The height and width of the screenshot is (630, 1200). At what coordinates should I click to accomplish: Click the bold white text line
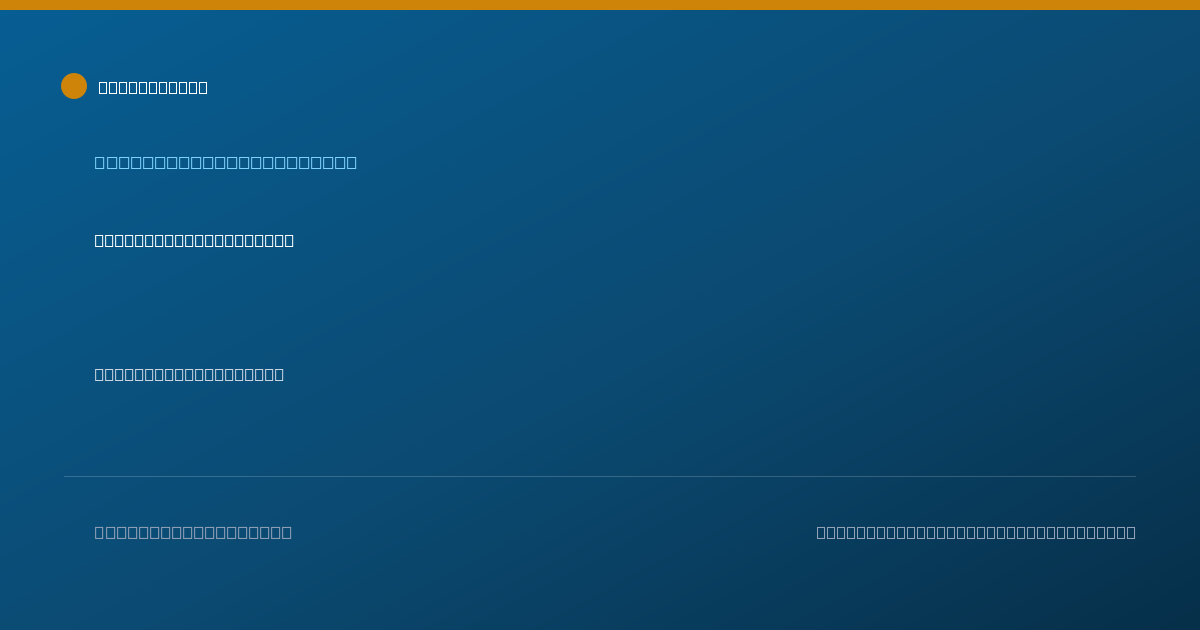pyautogui.click(x=194, y=240)
